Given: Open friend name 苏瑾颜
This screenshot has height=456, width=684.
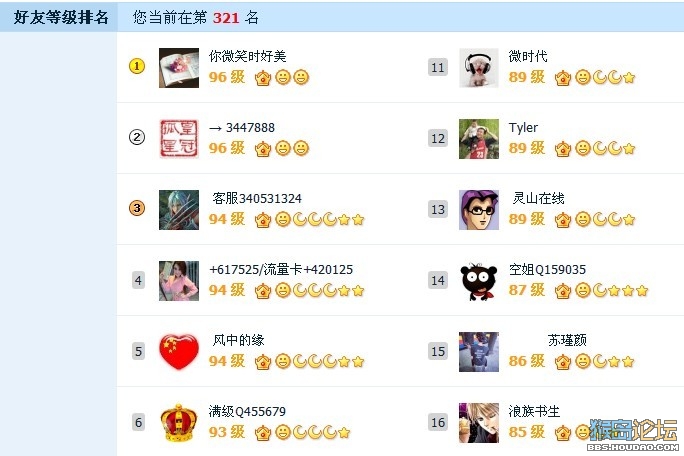Looking at the screenshot, I should tap(567, 340).
